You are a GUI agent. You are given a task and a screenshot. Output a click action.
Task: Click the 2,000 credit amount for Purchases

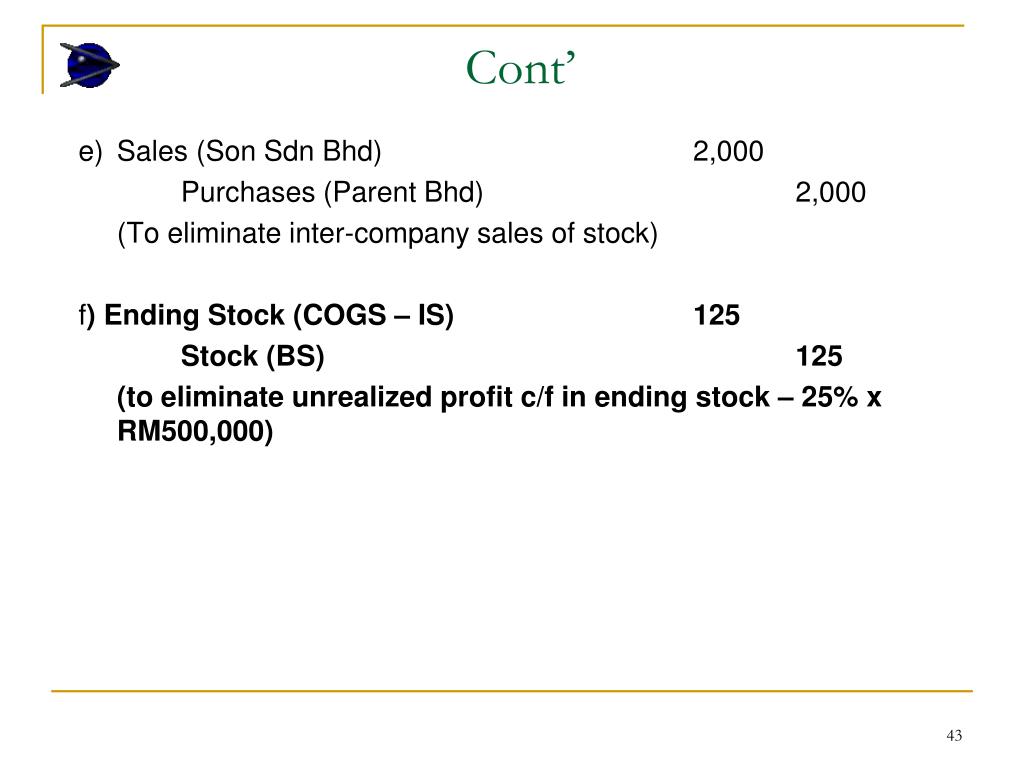[x=830, y=193]
